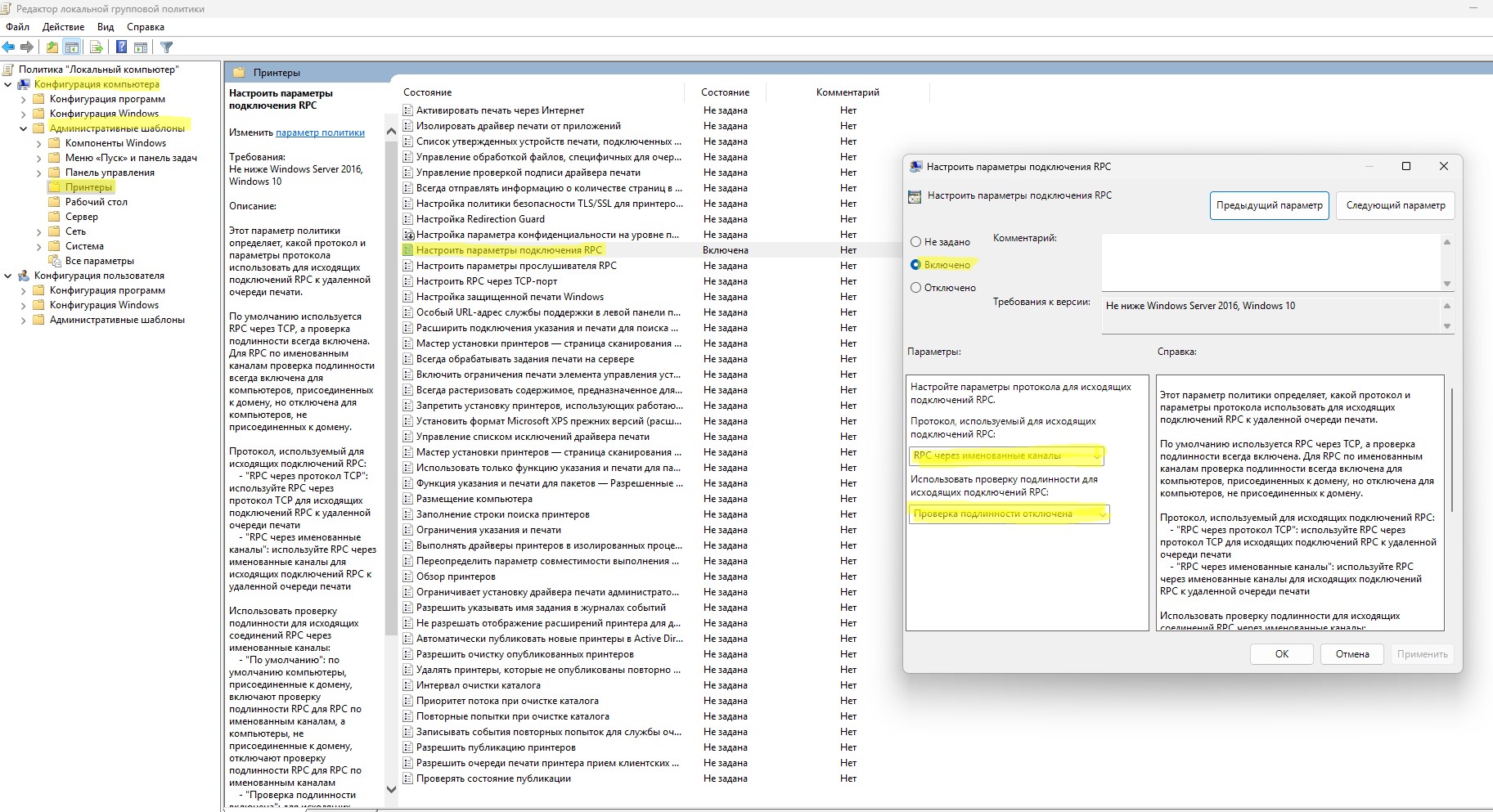Viewport: 1493px width, 812px height.
Task: Click the Применить button
Action: (x=1423, y=654)
